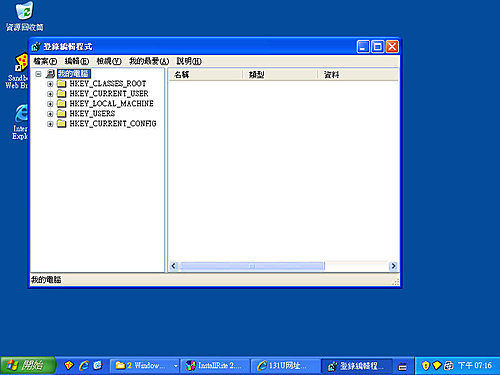
Task: Select the 我的電腦 root label
Action: coord(74,74)
